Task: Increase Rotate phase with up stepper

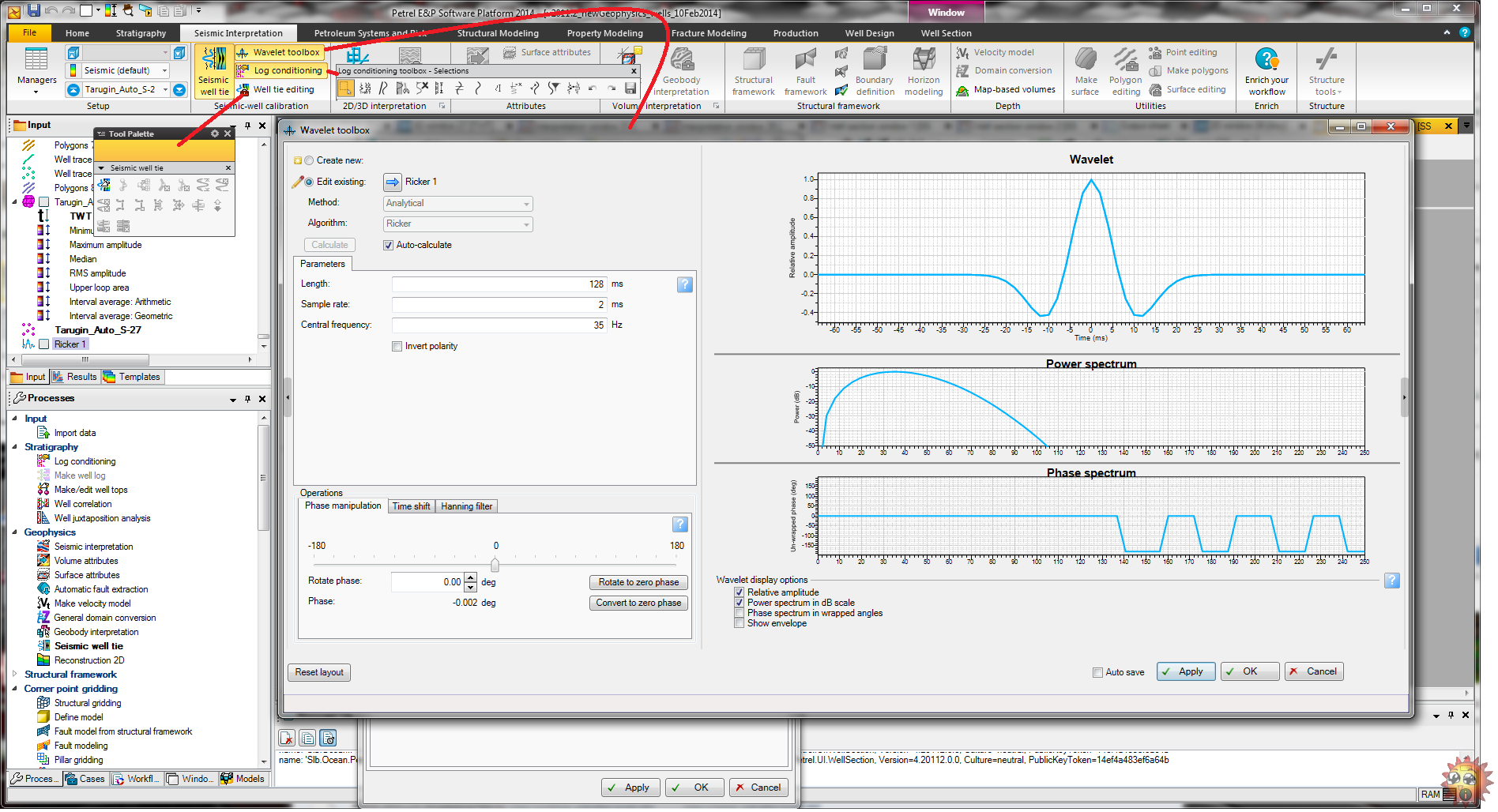Action: point(471,577)
